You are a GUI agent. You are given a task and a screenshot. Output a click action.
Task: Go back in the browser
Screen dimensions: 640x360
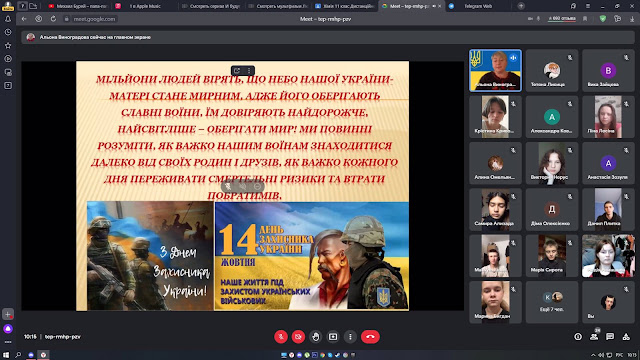(24, 19)
